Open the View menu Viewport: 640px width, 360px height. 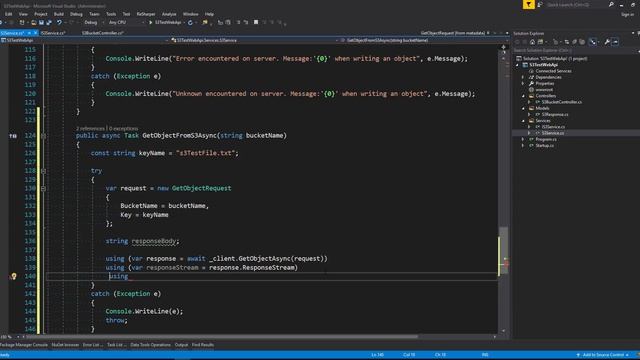(23, 14)
